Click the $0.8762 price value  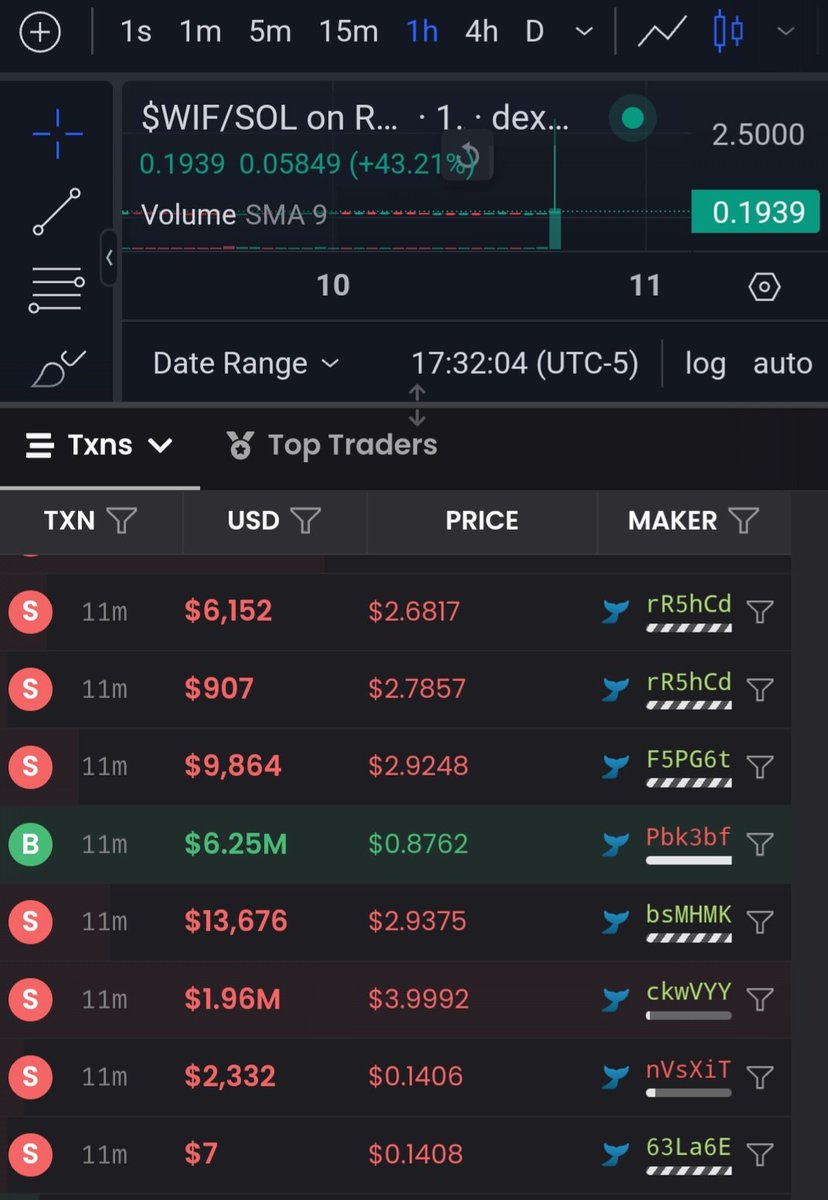(418, 844)
